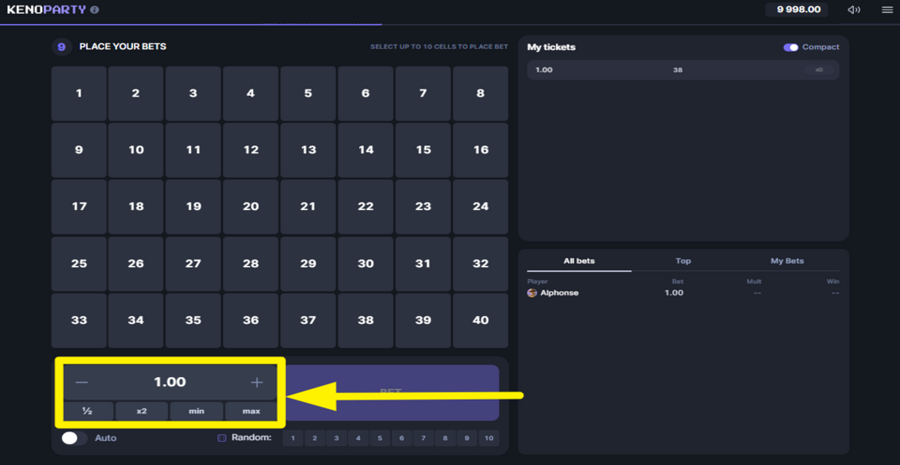
Task: Select cell number 26
Action: pyautogui.click(x=136, y=264)
